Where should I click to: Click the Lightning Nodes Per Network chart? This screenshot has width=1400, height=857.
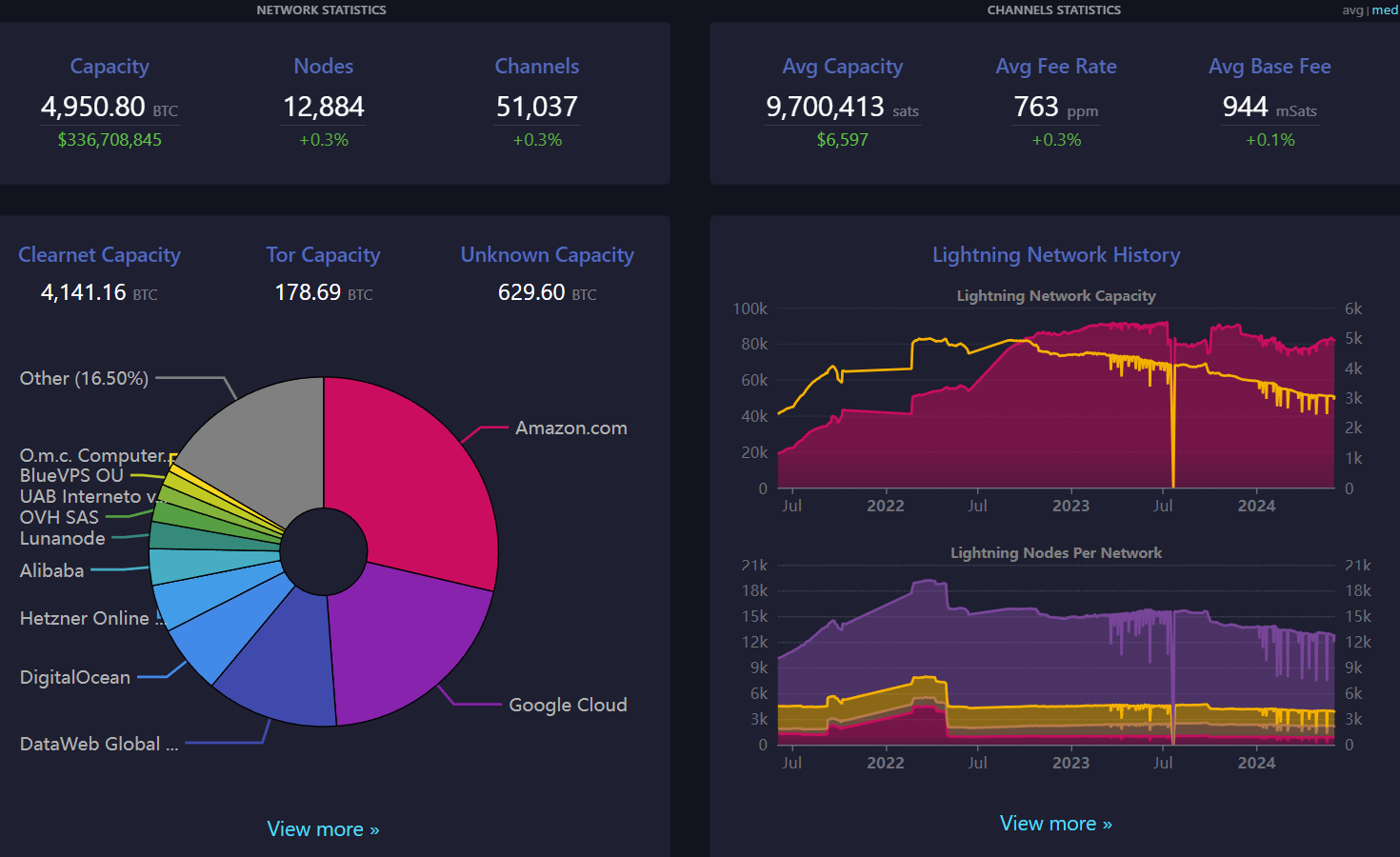click(x=1056, y=657)
